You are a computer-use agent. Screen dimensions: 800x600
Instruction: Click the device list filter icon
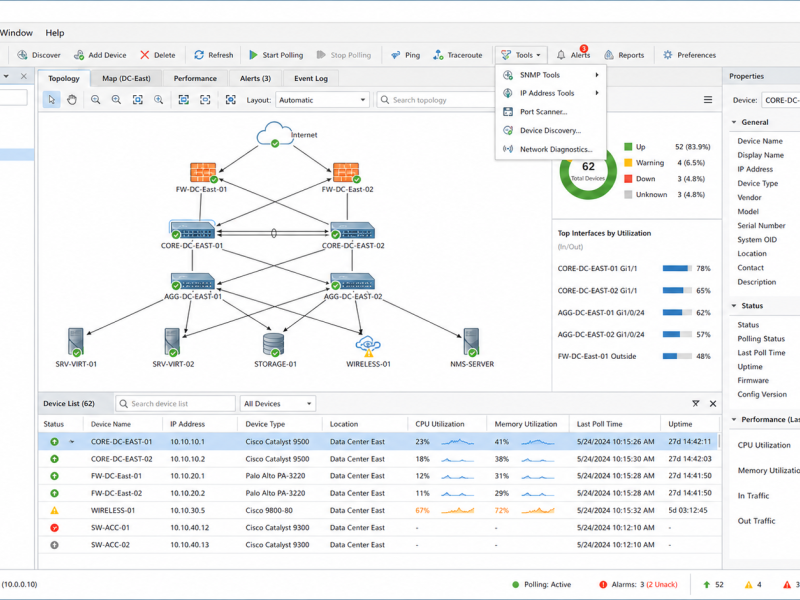[695, 404]
